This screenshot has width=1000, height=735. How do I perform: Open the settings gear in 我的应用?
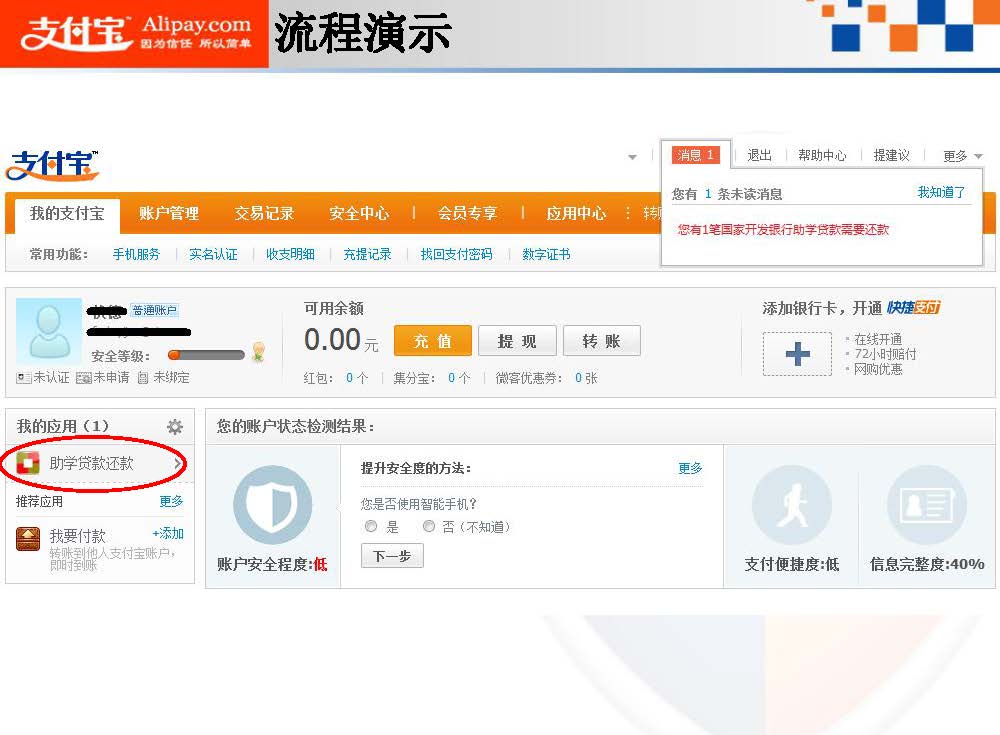click(x=175, y=427)
